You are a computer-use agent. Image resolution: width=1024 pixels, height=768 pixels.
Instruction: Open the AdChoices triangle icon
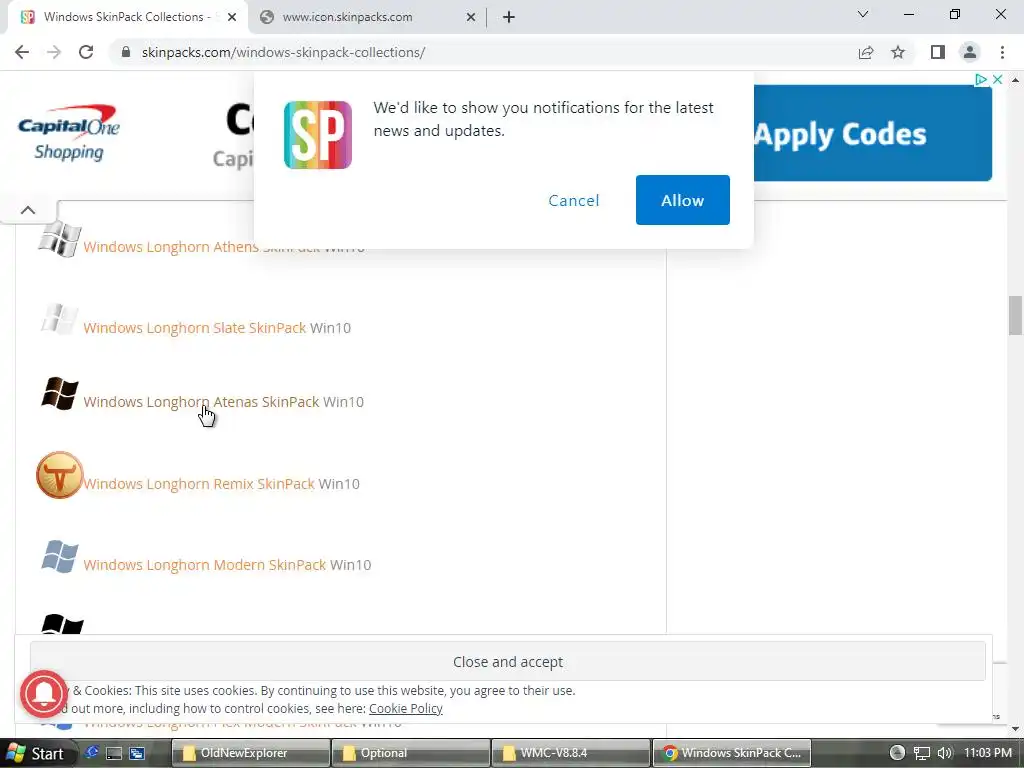(x=980, y=79)
